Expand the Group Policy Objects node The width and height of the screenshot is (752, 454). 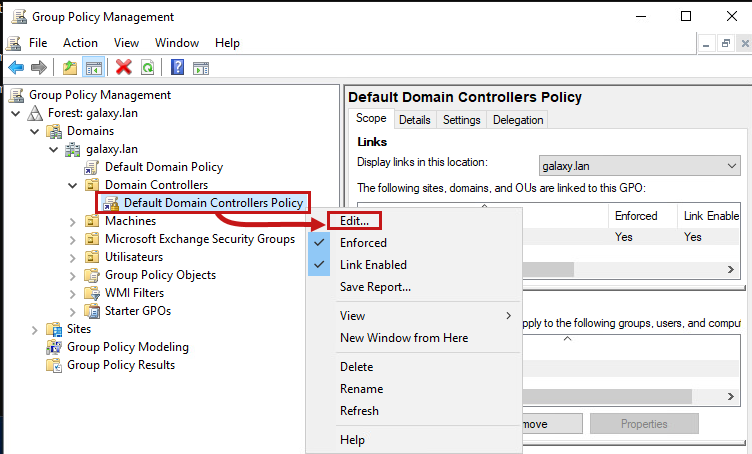(x=72, y=275)
